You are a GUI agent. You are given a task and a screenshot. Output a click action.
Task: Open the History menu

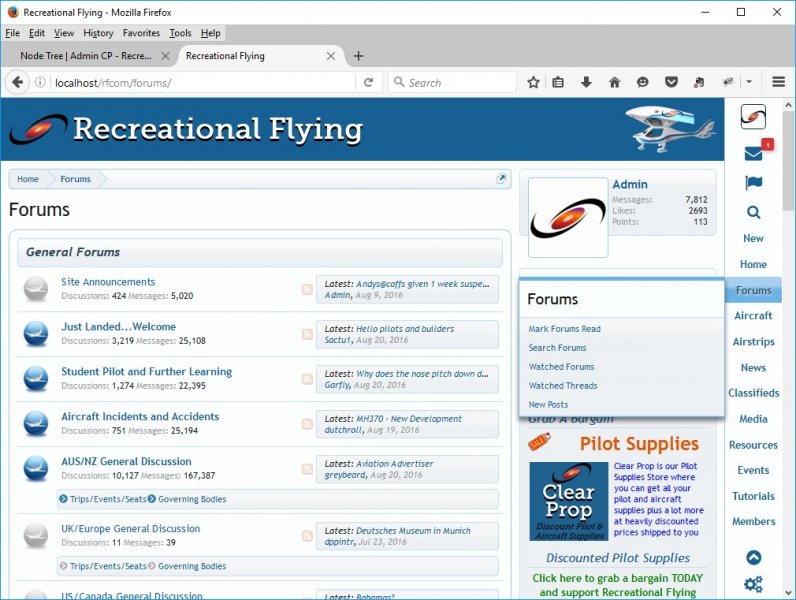(x=98, y=33)
